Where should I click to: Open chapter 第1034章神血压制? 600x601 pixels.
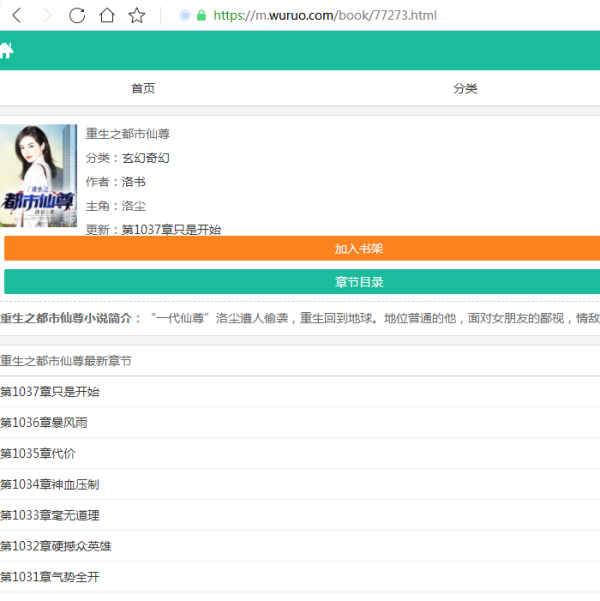50,485
